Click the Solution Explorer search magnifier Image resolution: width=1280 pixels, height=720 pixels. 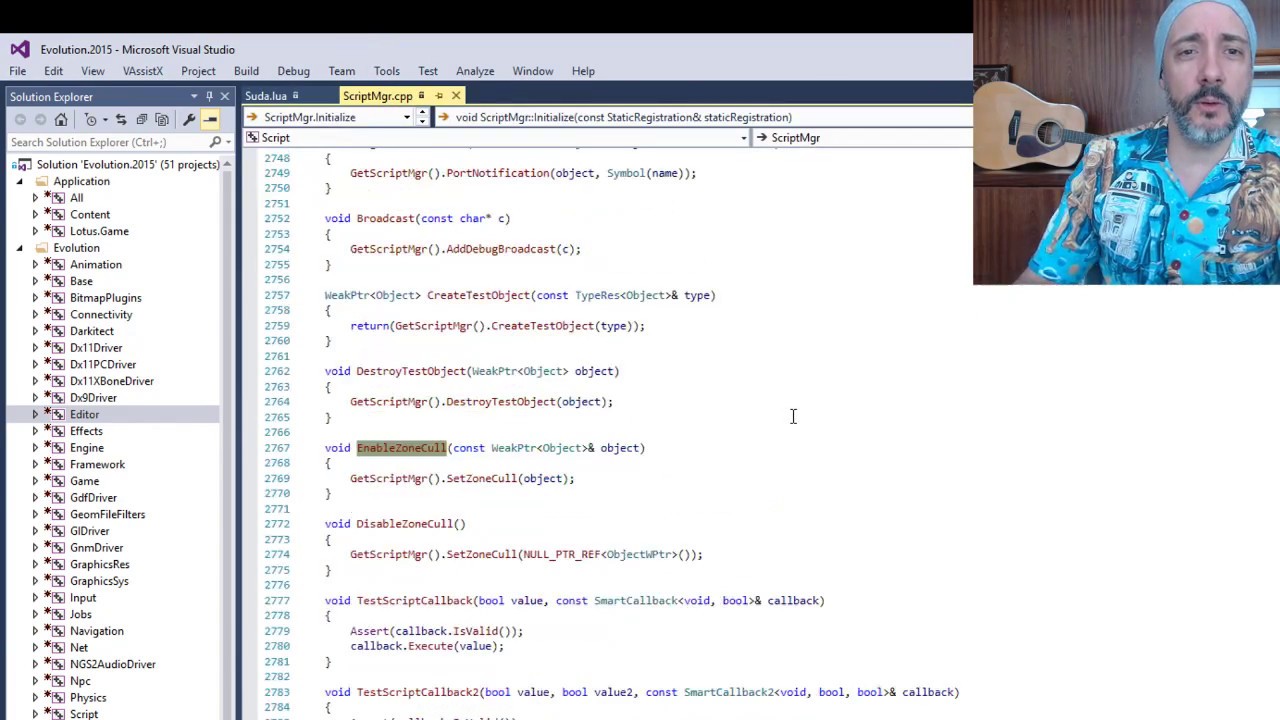click(x=215, y=142)
